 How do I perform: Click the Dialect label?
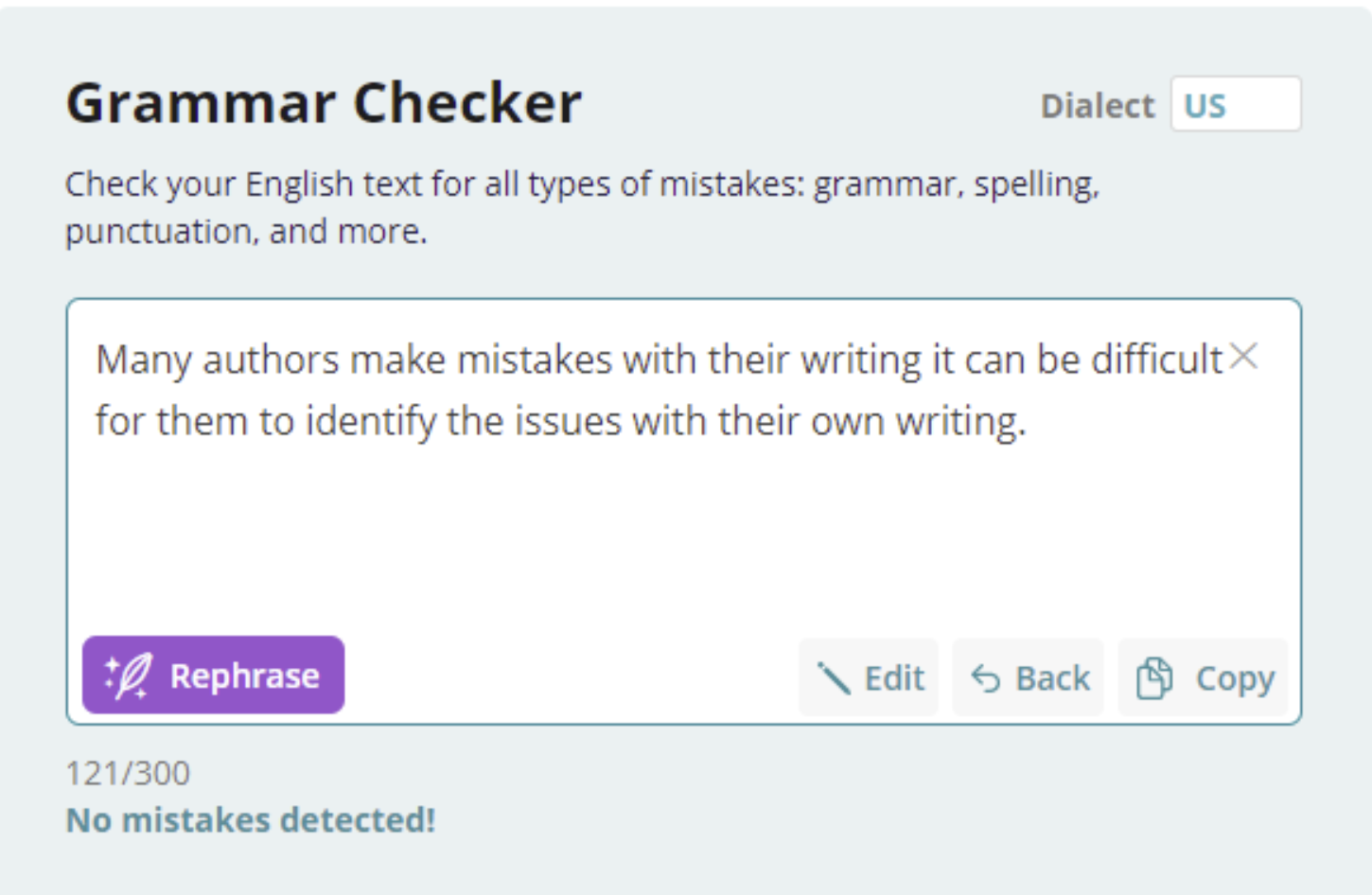coord(1098,106)
